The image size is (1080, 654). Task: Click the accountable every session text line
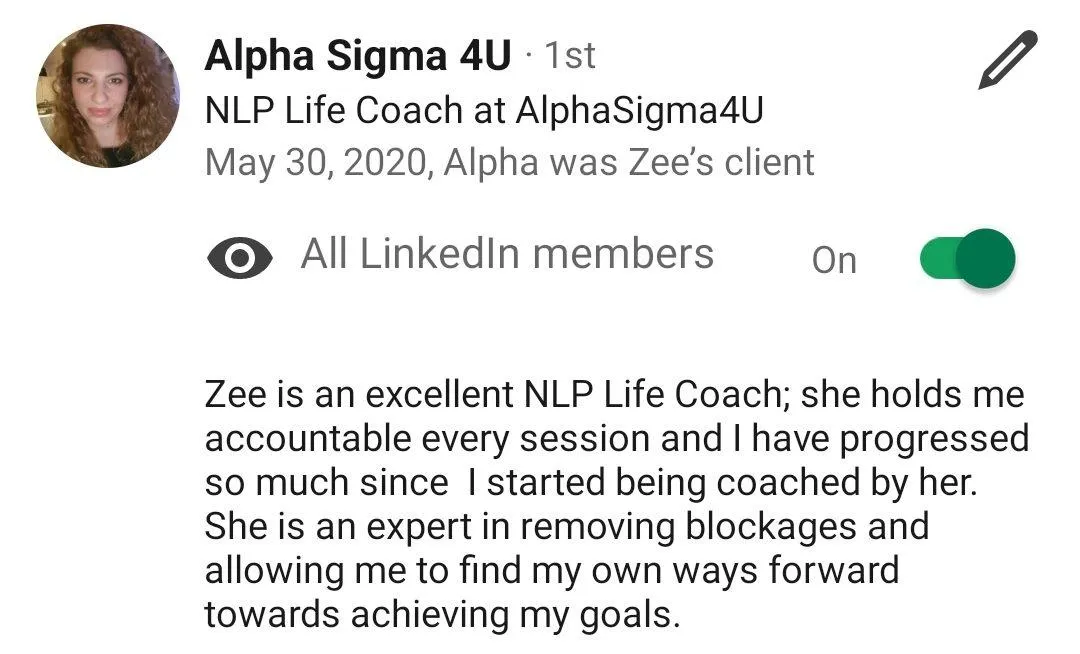click(617, 439)
